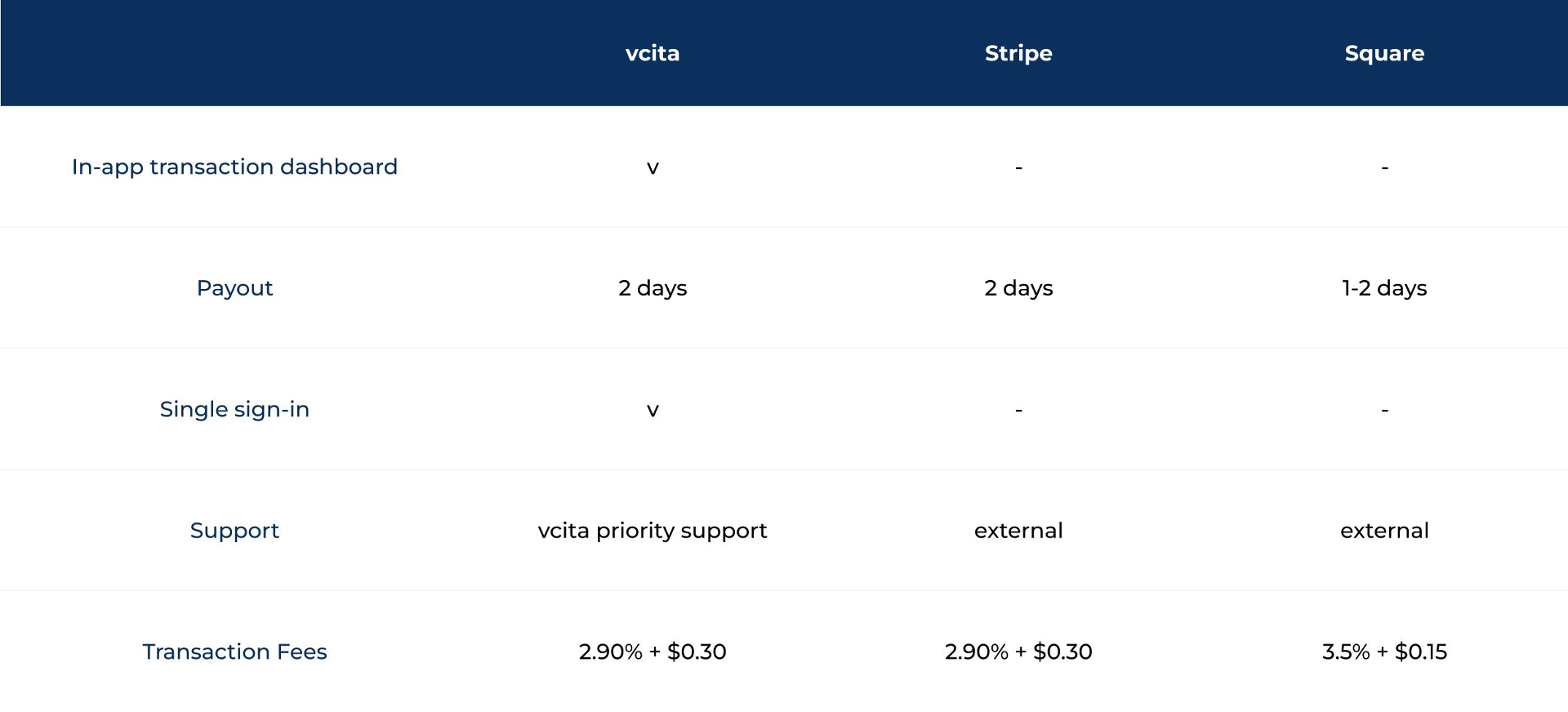Click Stripe's 2 days payout value
Viewport: 1568px width, 712px height.
[x=1018, y=288]
